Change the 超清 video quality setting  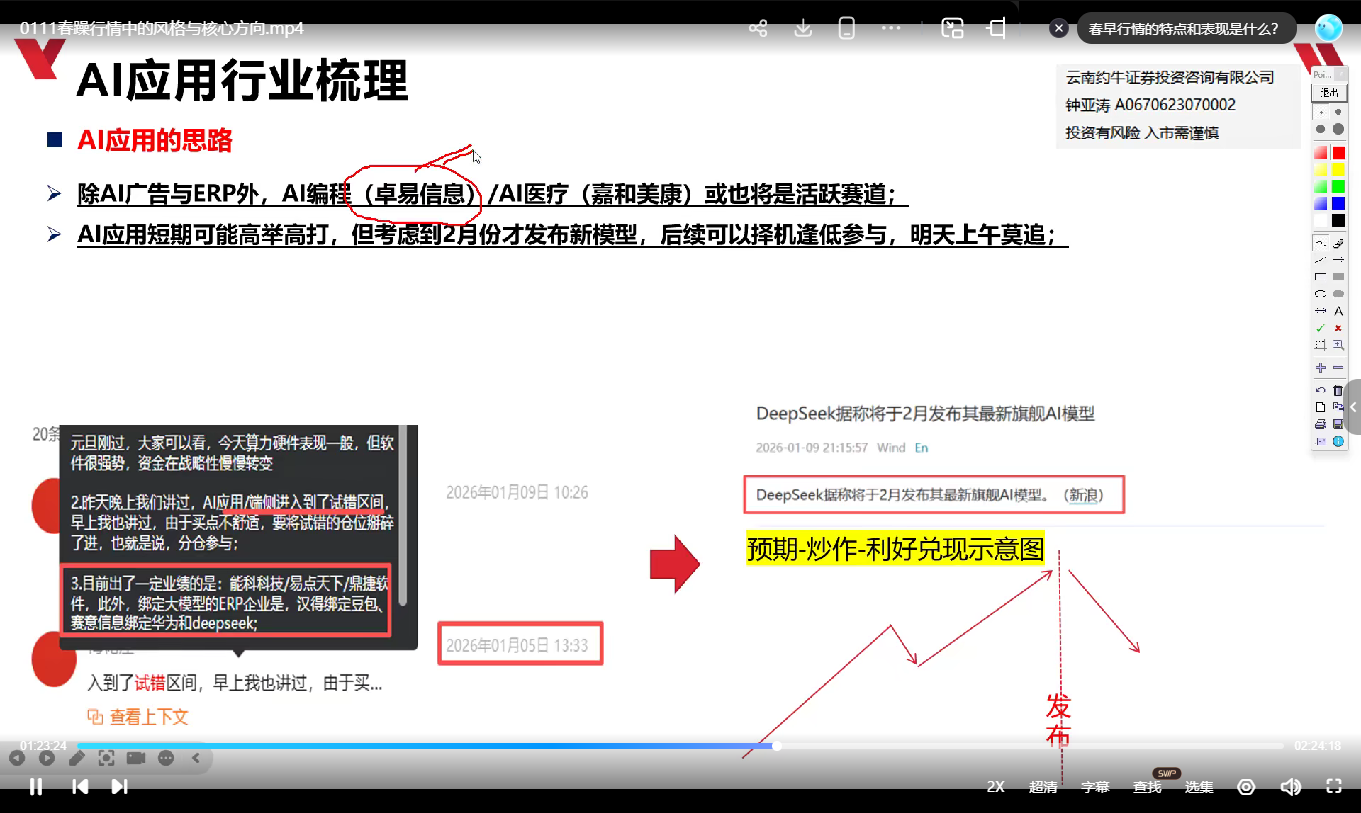click(1043, 787)
